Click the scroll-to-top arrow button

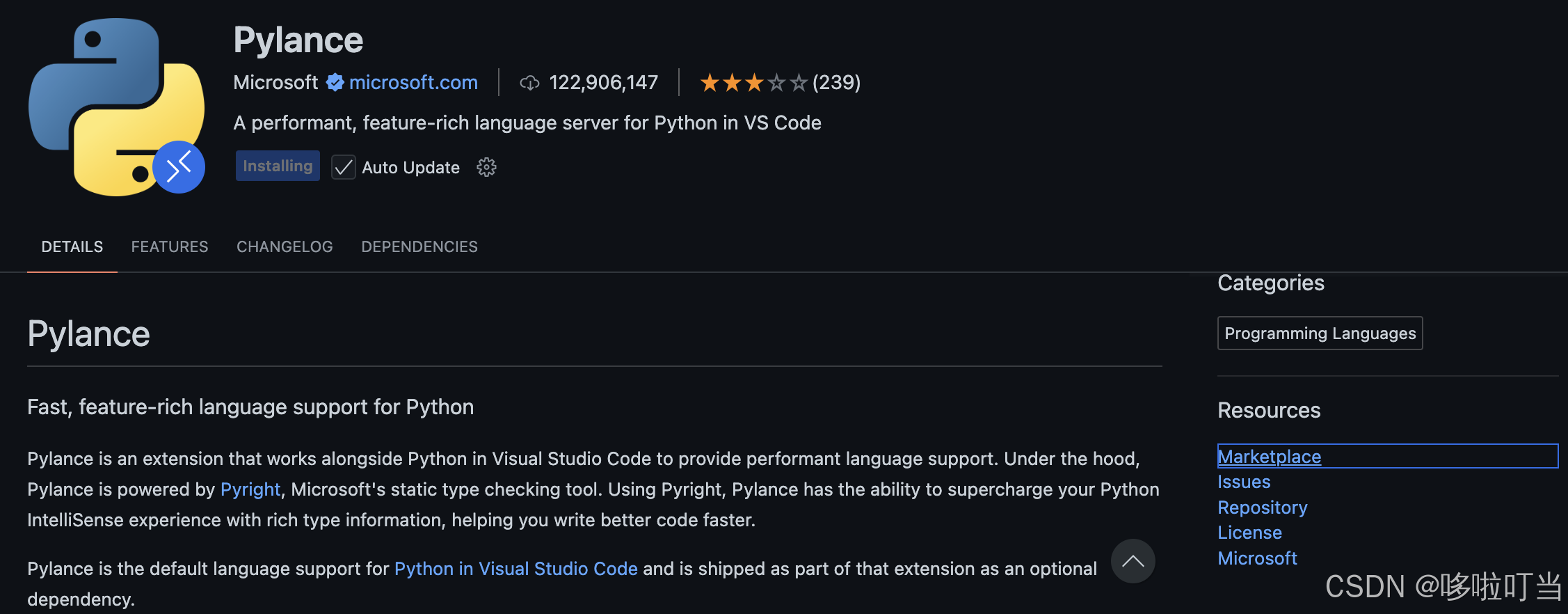click(1133, 561)
